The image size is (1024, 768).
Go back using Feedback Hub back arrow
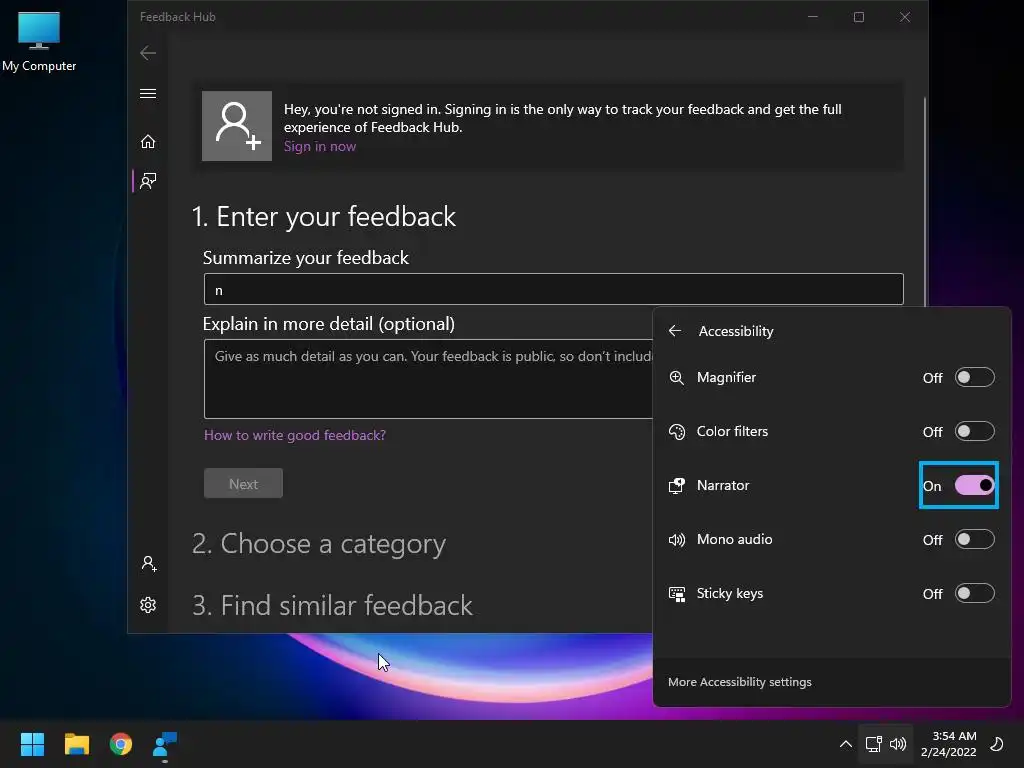coord(148,53)
